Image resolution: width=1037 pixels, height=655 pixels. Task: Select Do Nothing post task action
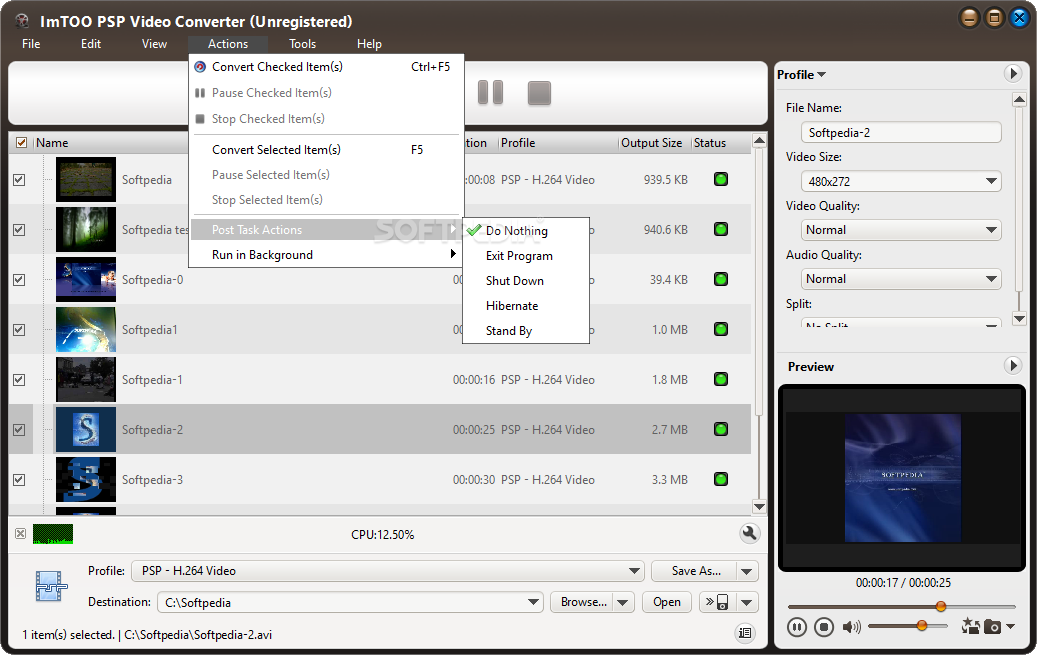(x=526, y=231)
